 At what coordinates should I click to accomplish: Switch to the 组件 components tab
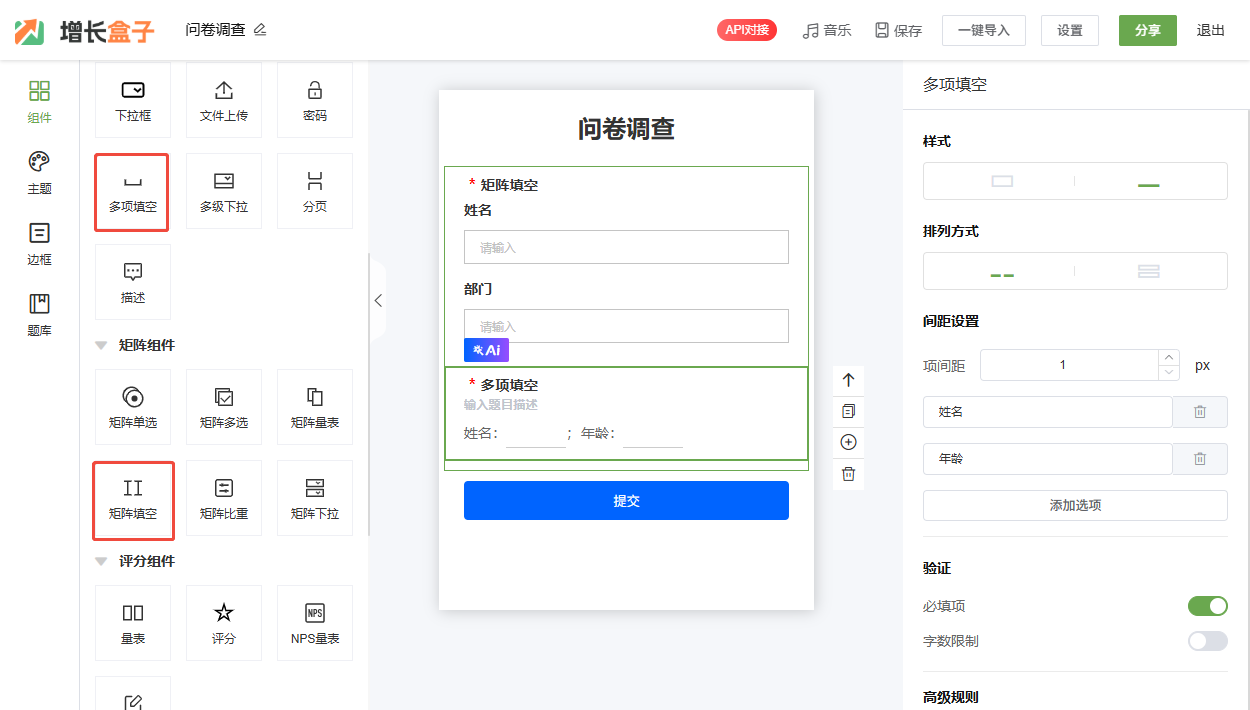39,102
